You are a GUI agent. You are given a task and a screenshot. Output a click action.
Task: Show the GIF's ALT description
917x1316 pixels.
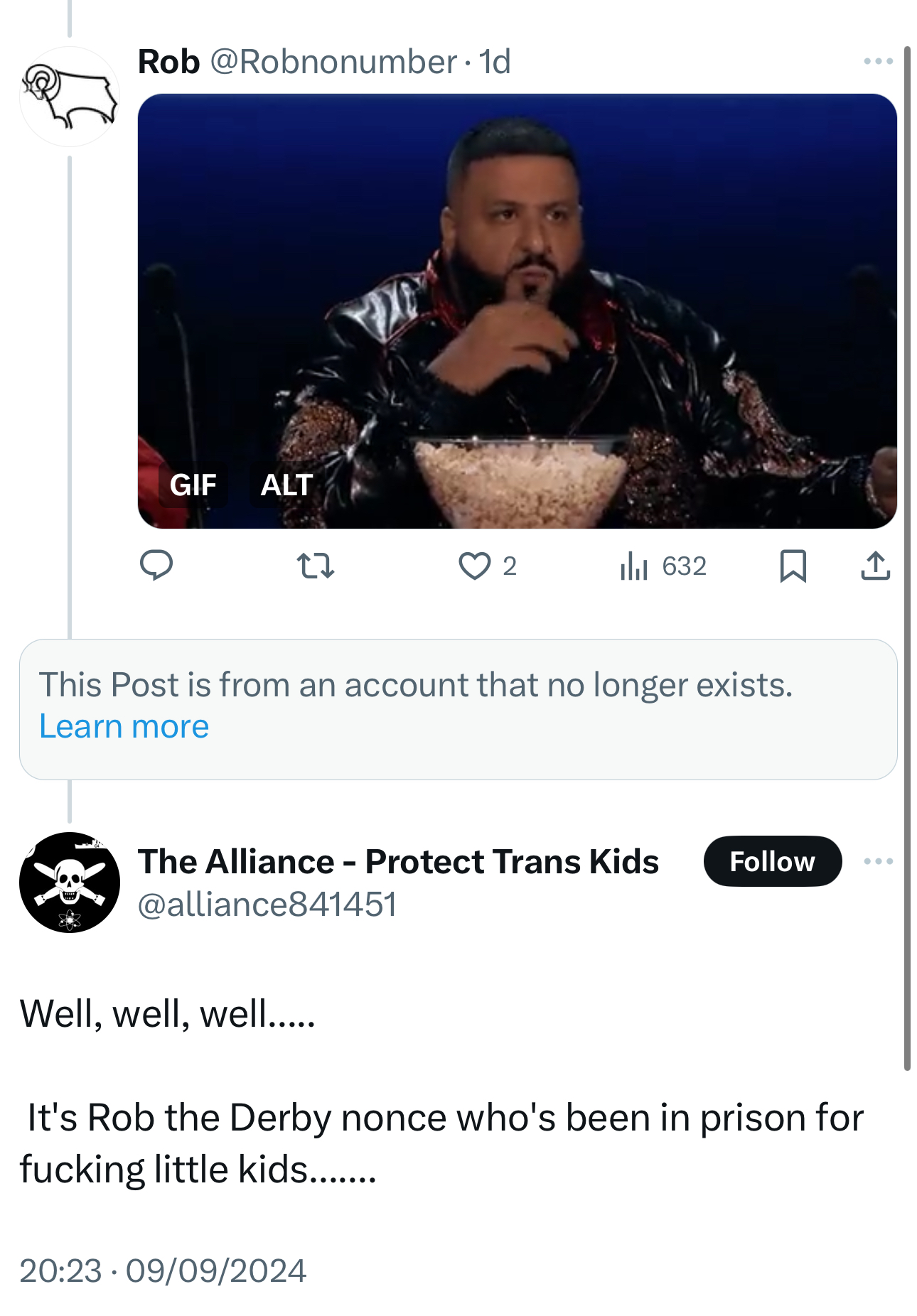pyautogui.click(x=286, y=485)
